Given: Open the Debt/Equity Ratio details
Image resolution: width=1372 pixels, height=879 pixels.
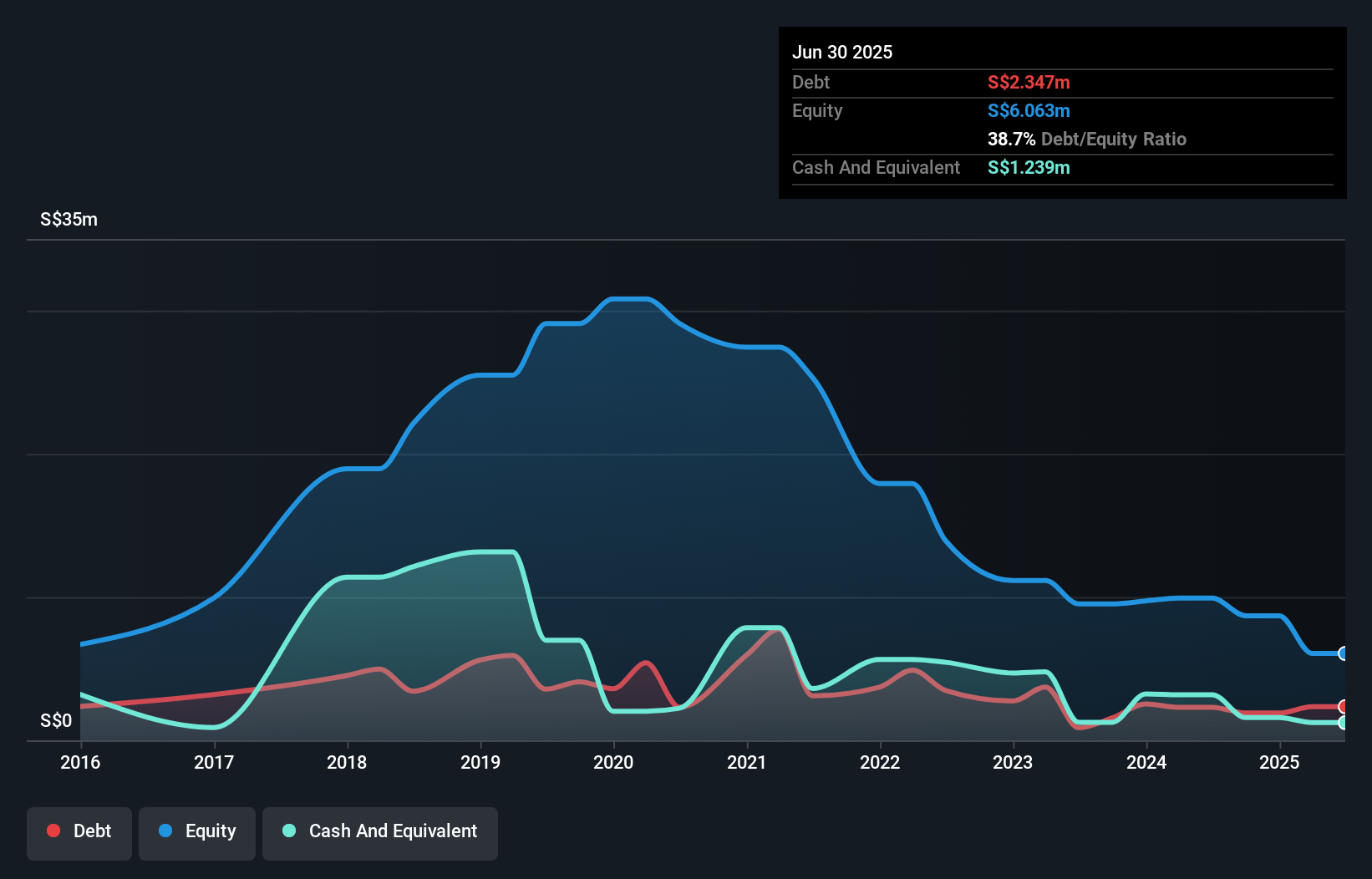Looking at the screenshot, I should 1087,140.
